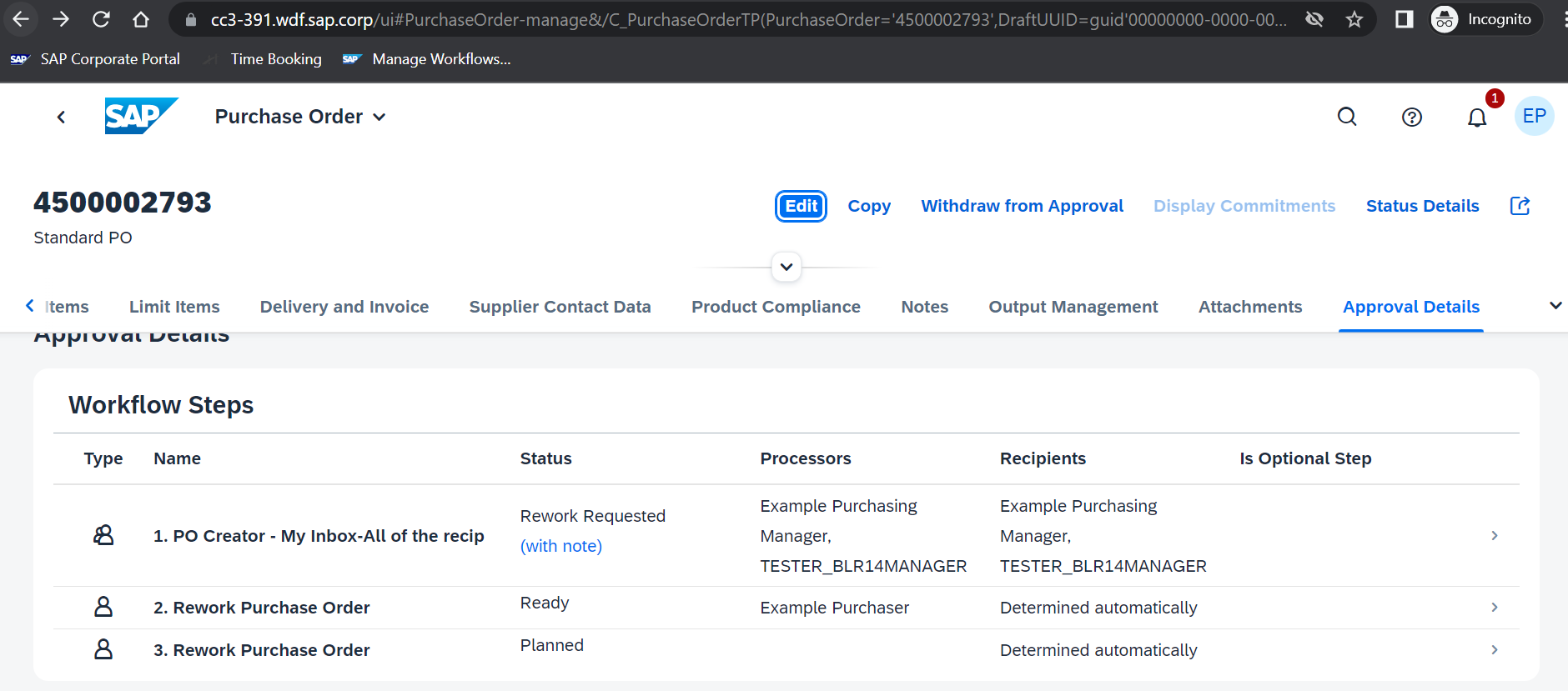Screen dimensions: 1568x691
Task: Open the browser home page icon
Action: point(141,19)
